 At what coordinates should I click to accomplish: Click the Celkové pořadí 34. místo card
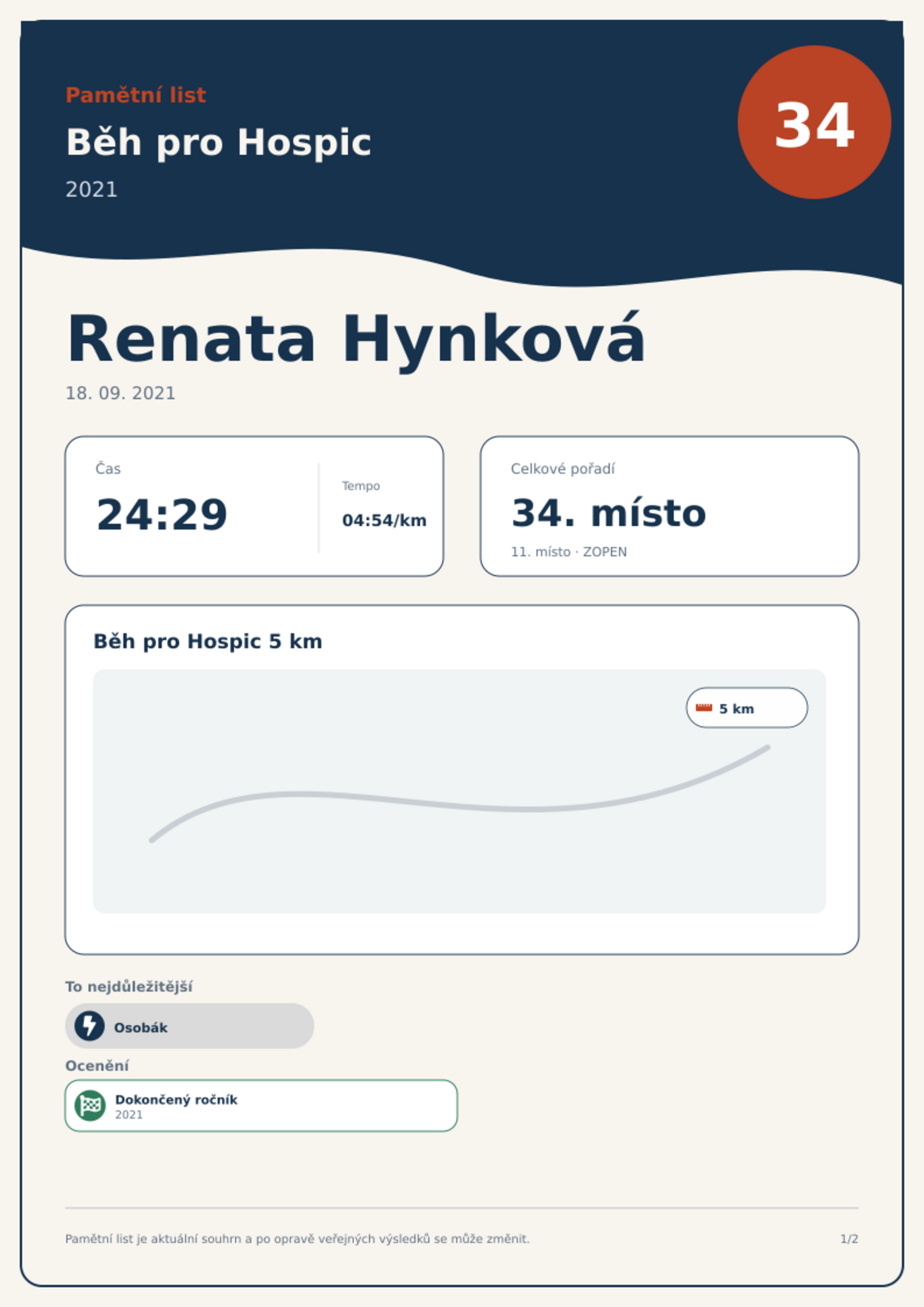pyautogui.click(x=669, y=506)
